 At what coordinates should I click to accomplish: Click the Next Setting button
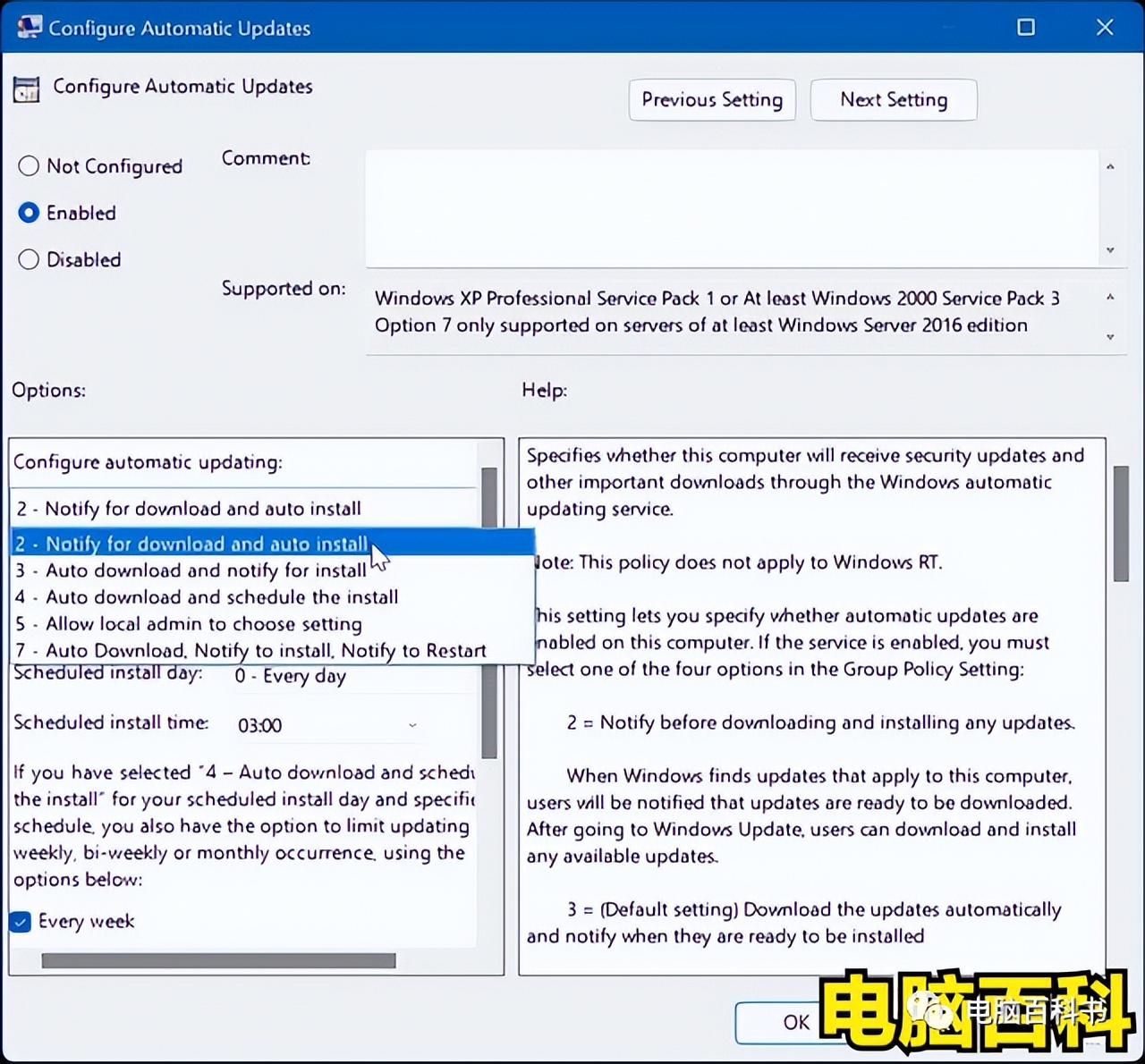click(893, 100)
